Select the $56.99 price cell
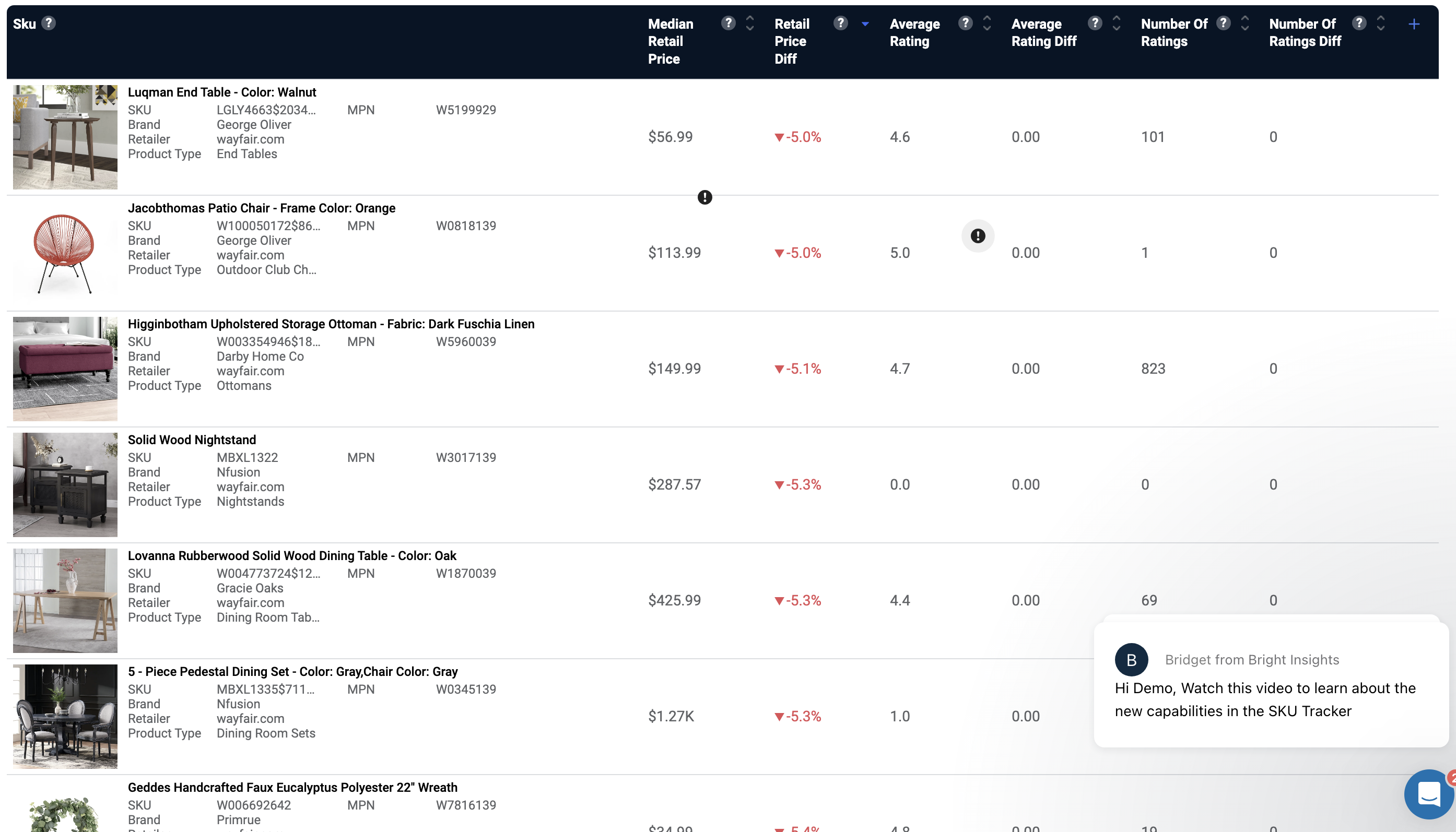 coord(670,137)
